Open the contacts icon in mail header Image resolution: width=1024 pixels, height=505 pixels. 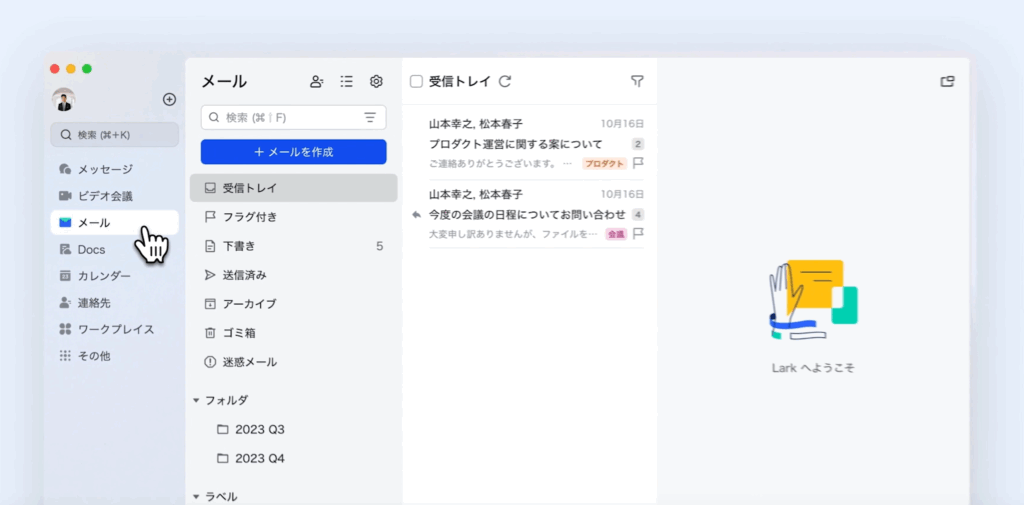(316, 82)
